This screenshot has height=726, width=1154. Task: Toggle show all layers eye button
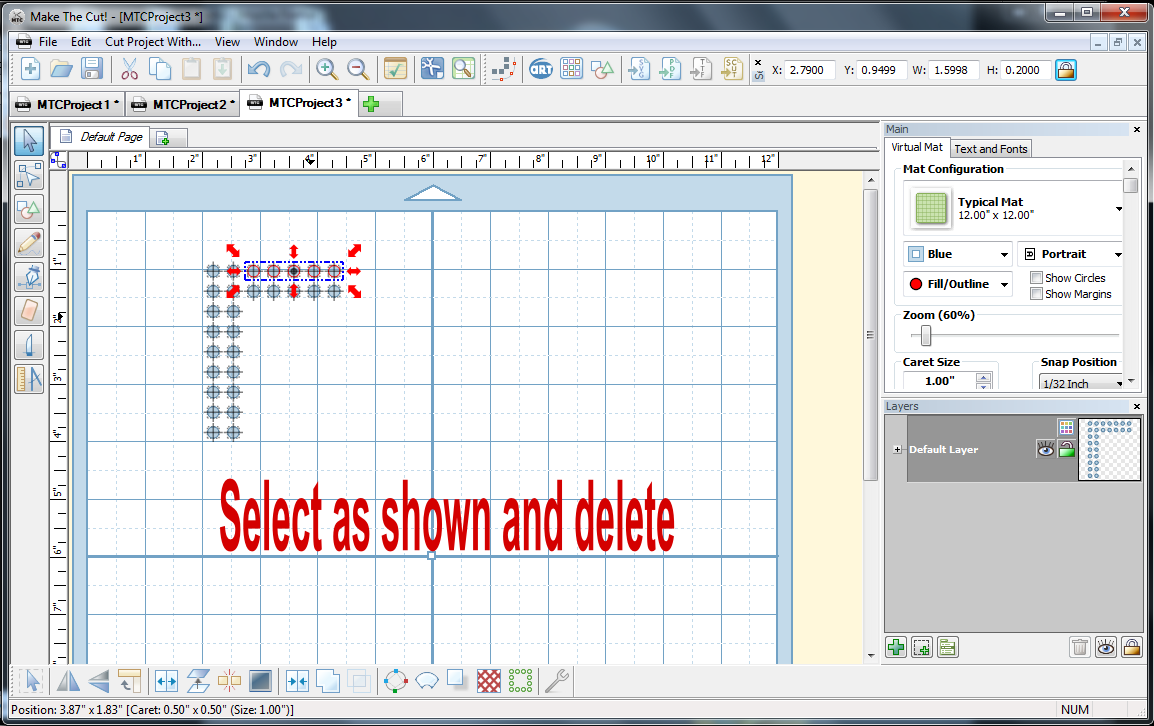[1105, 647]
